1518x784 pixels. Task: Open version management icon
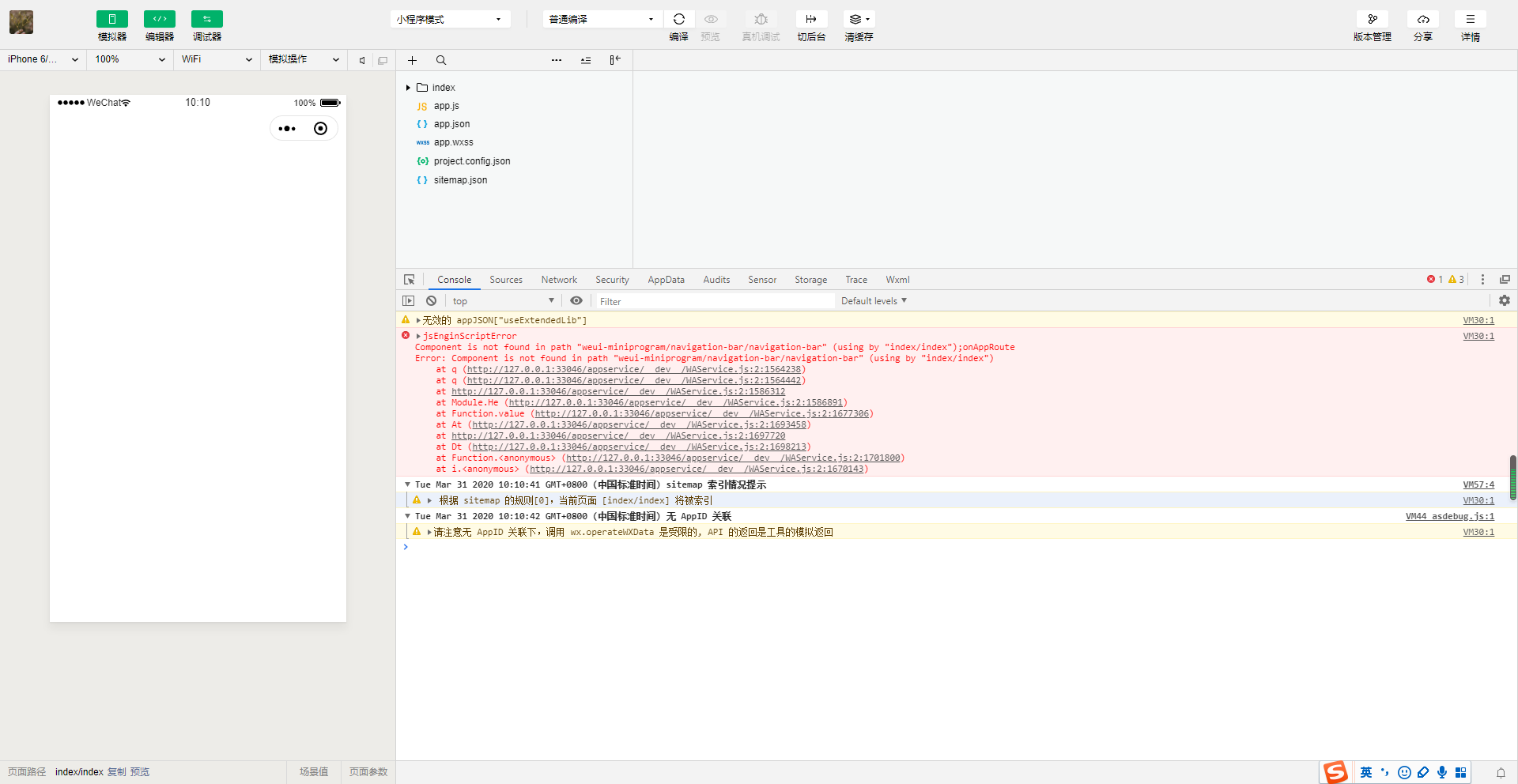[1373, 19]
